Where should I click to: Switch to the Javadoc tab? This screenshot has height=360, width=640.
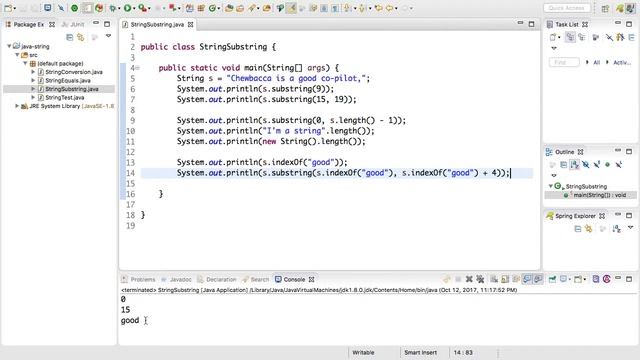coord(176,280)
